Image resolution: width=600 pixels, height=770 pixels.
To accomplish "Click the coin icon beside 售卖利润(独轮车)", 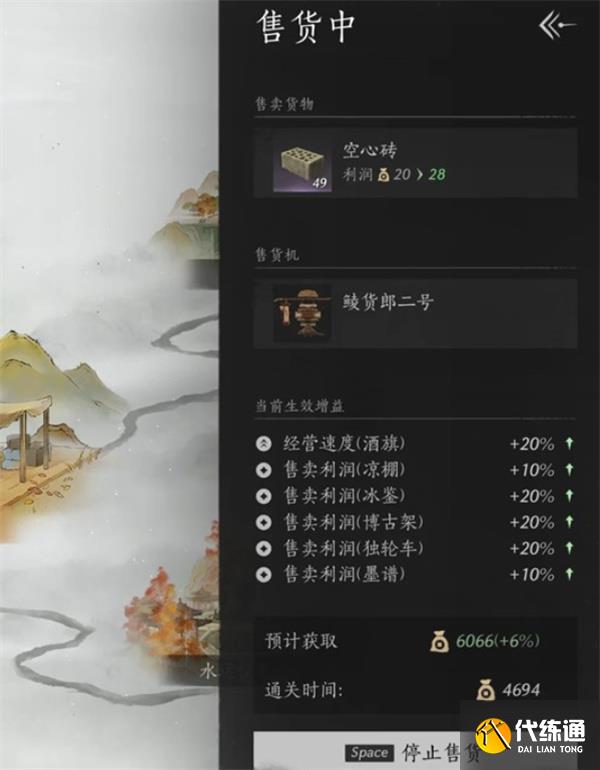I will pos(264,549).
